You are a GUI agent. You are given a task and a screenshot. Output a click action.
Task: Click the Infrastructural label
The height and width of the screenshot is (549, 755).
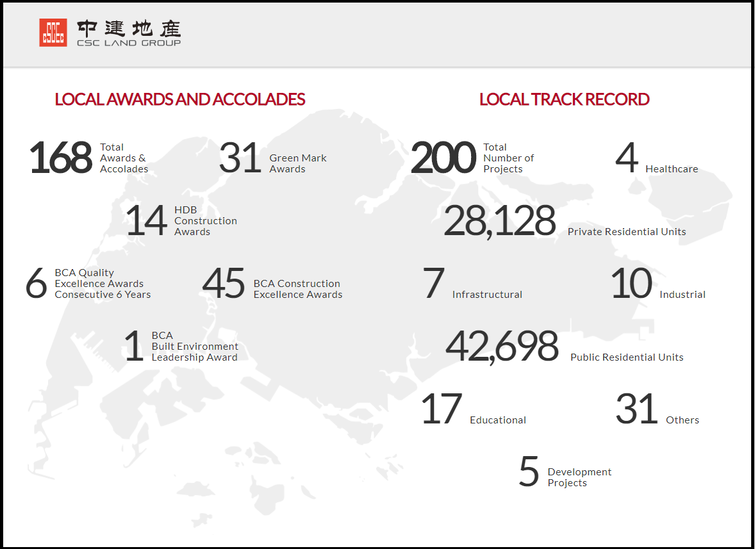[487, 295]
